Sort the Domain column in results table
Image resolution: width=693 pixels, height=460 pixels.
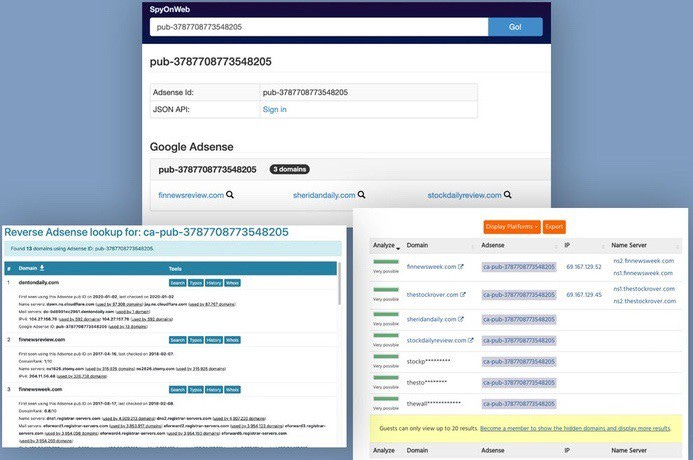tap(472, 246)
